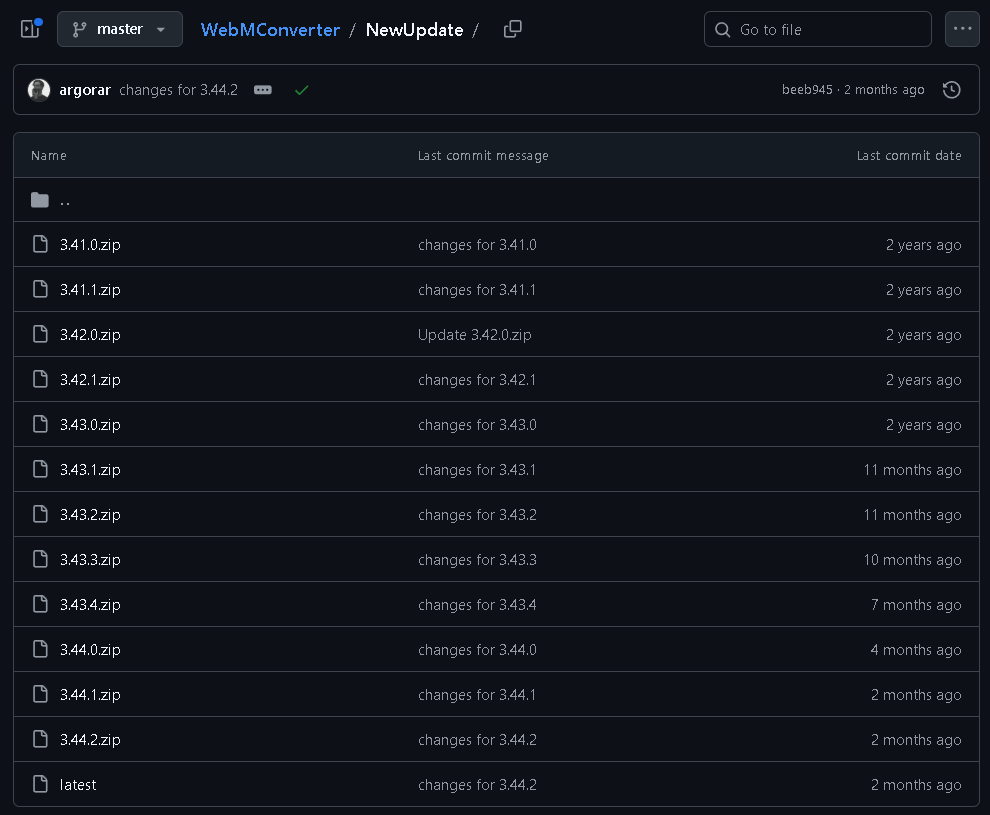Viewport: 990px width, 815px height.
Task: Click file icon for 3.42.0.zip
Action: [40, 334]
